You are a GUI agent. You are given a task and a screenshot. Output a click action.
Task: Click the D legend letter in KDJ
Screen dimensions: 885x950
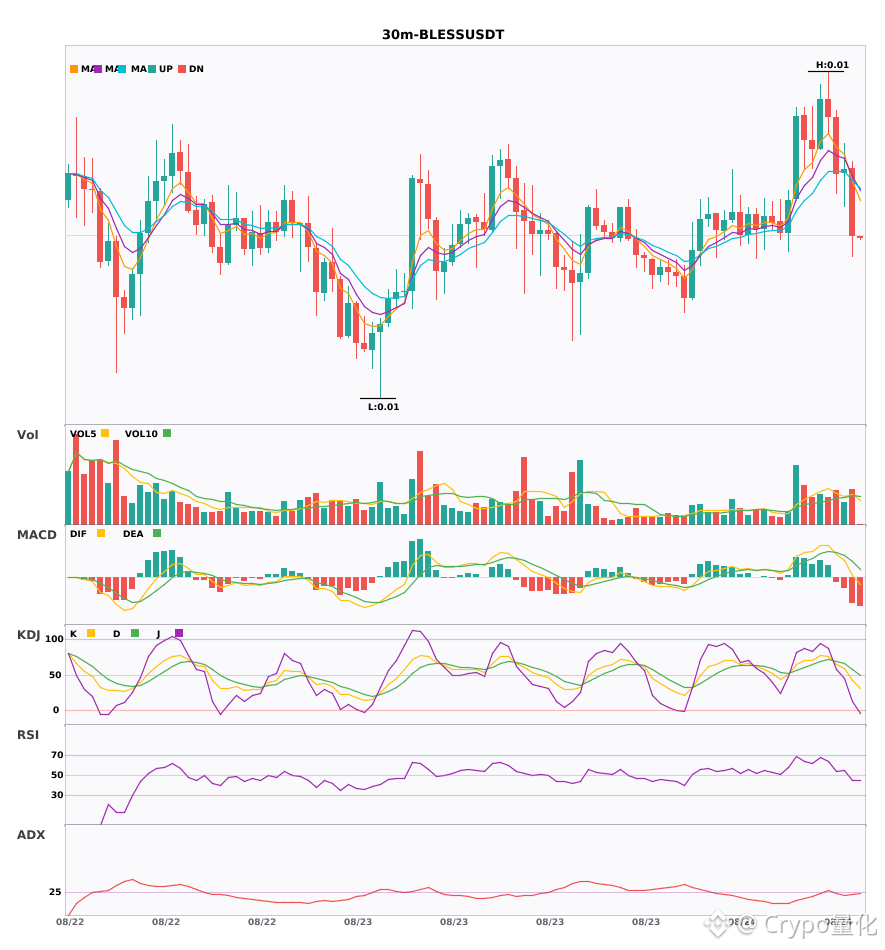116,634
